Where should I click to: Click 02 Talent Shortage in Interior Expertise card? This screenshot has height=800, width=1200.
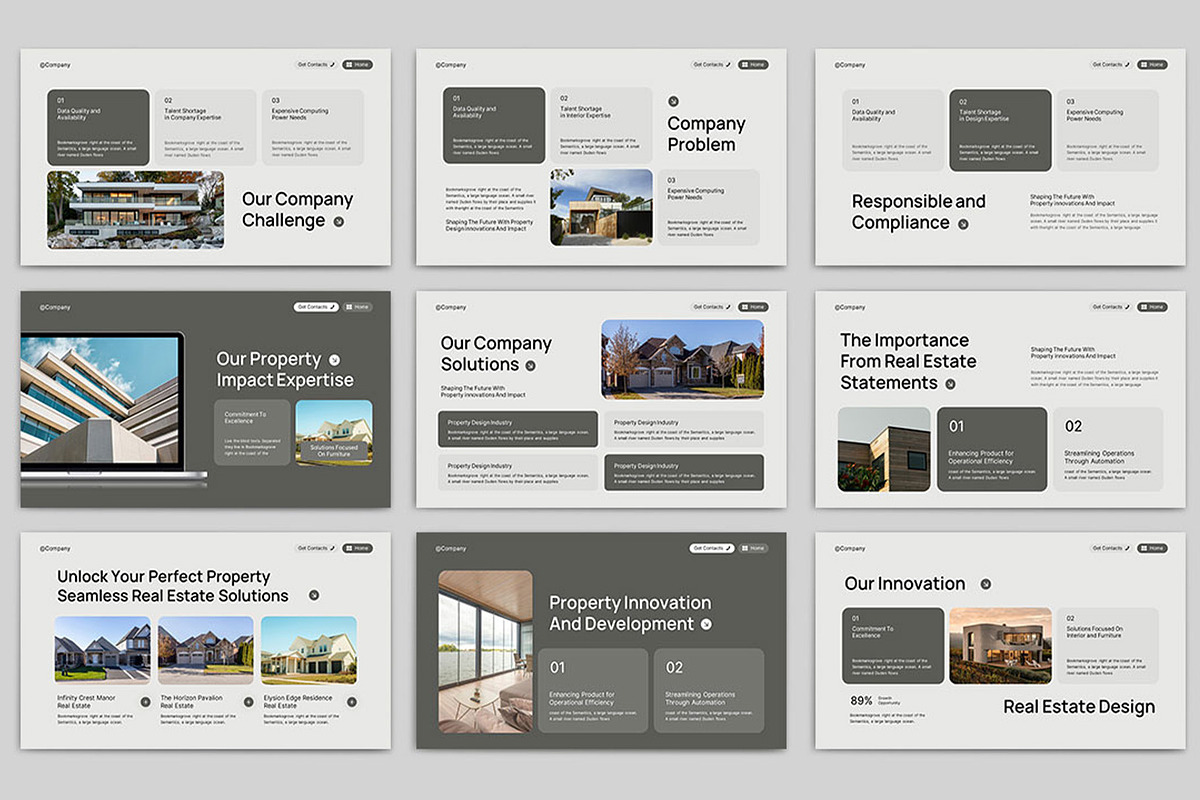601,125
